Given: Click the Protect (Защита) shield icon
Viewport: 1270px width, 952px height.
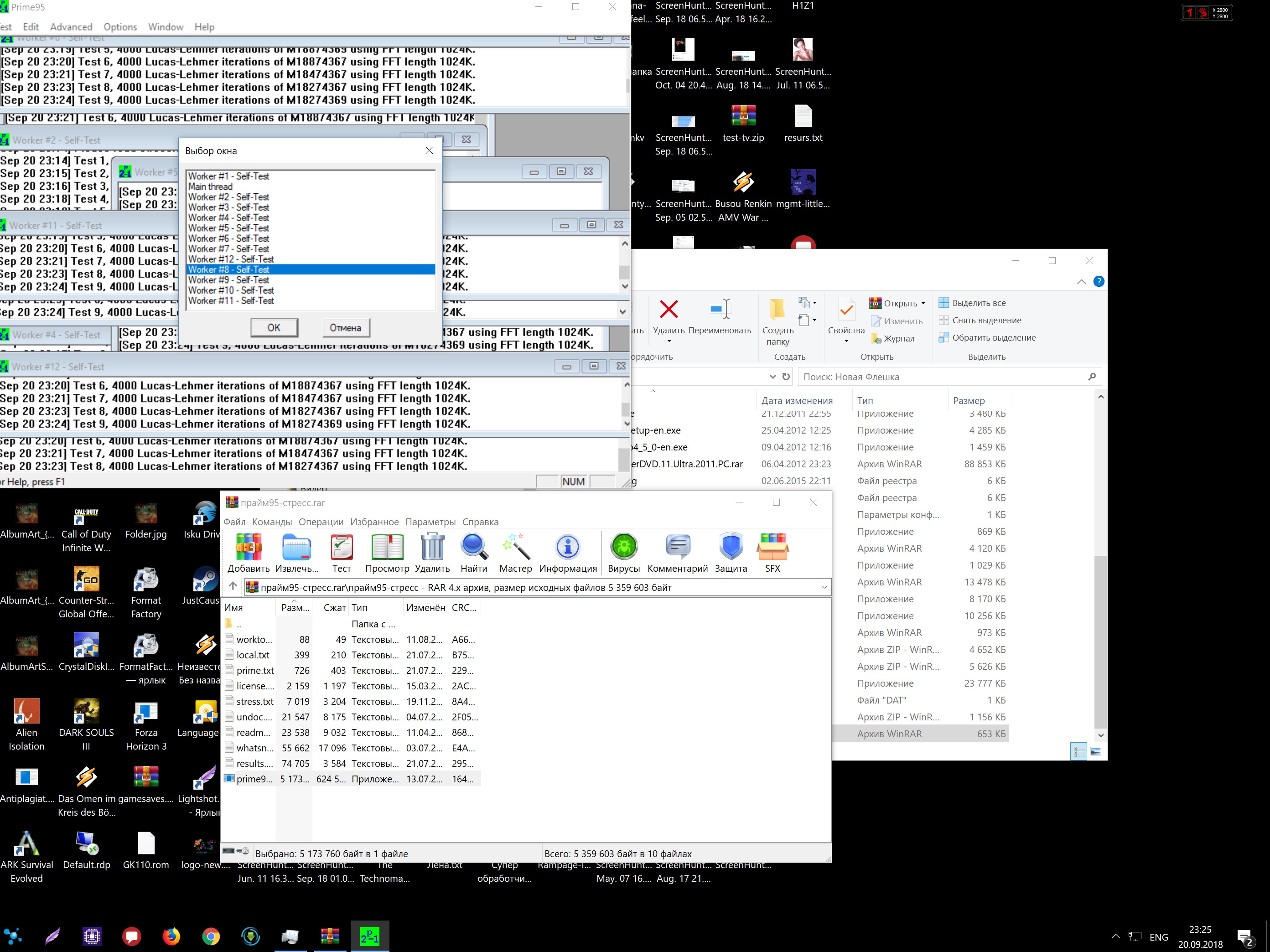Looking at the screenshot, I should click(x=731, y=547).
